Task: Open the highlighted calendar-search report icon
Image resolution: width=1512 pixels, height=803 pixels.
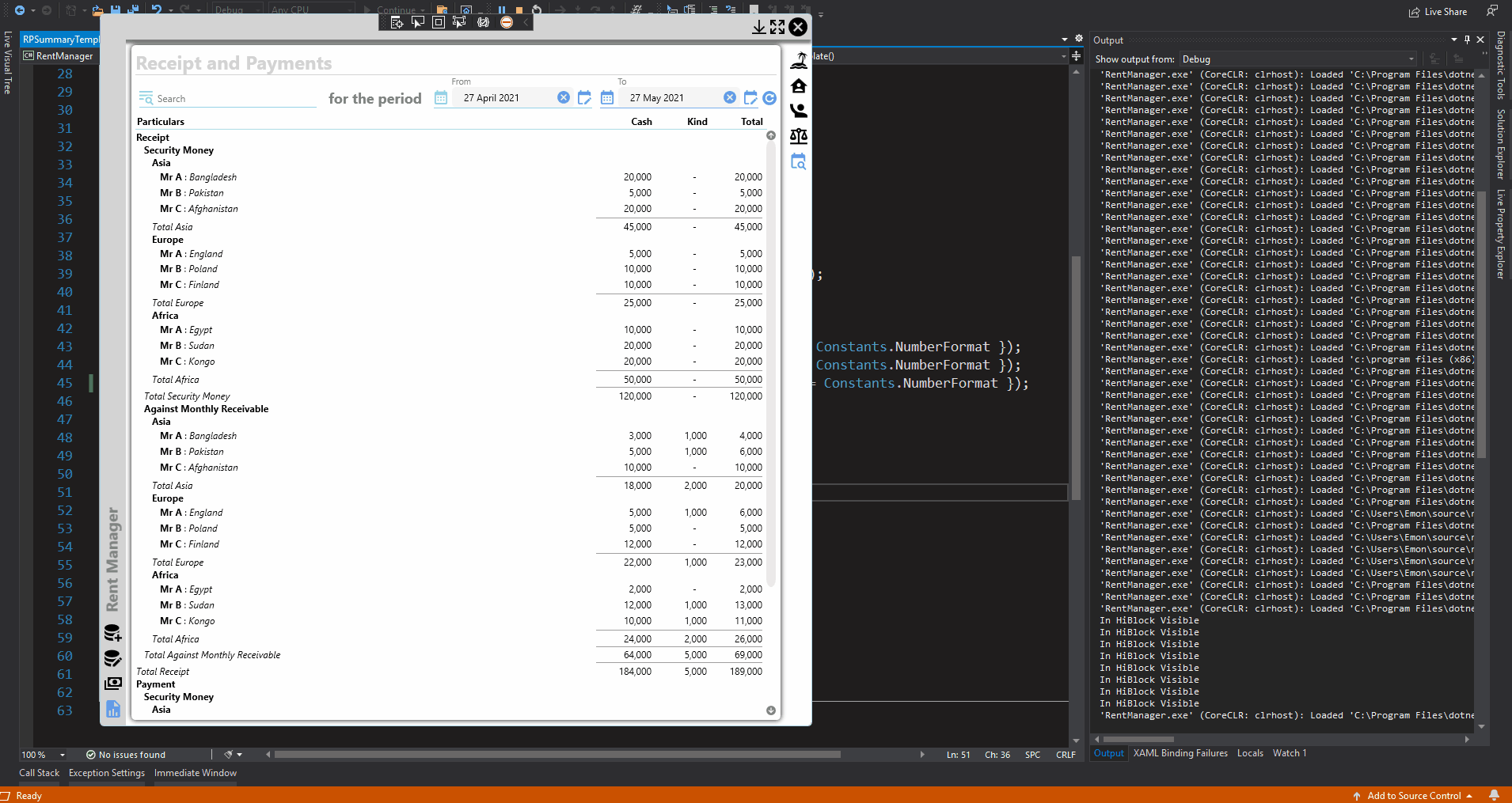Action: (799, 161)
